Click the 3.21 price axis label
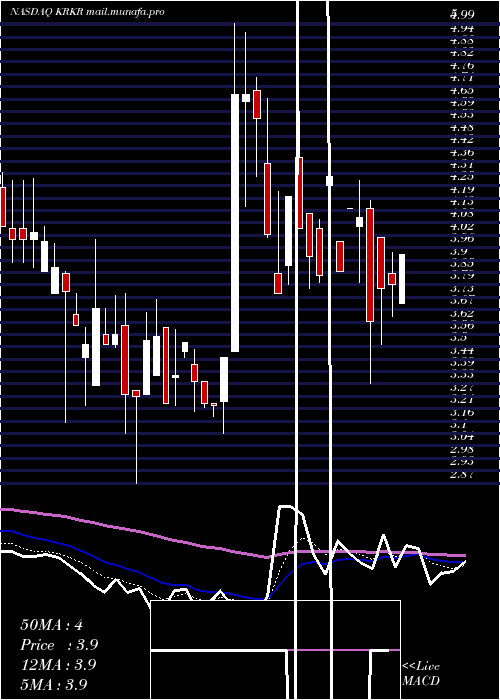This screenshot has width=500, height=700. (462, 400)
